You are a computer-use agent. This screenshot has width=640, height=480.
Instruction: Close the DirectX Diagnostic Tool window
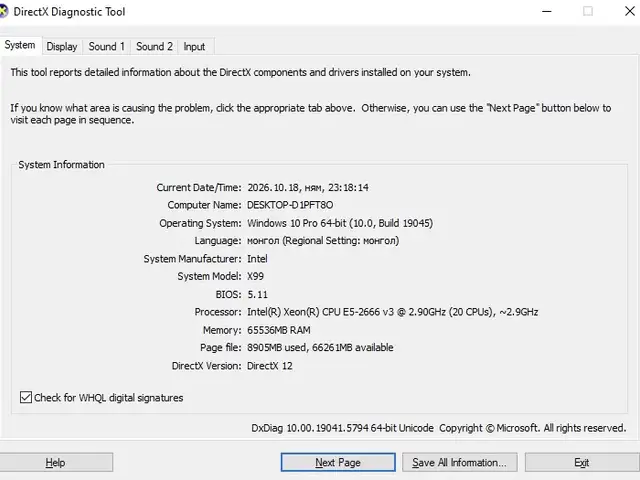630,11
